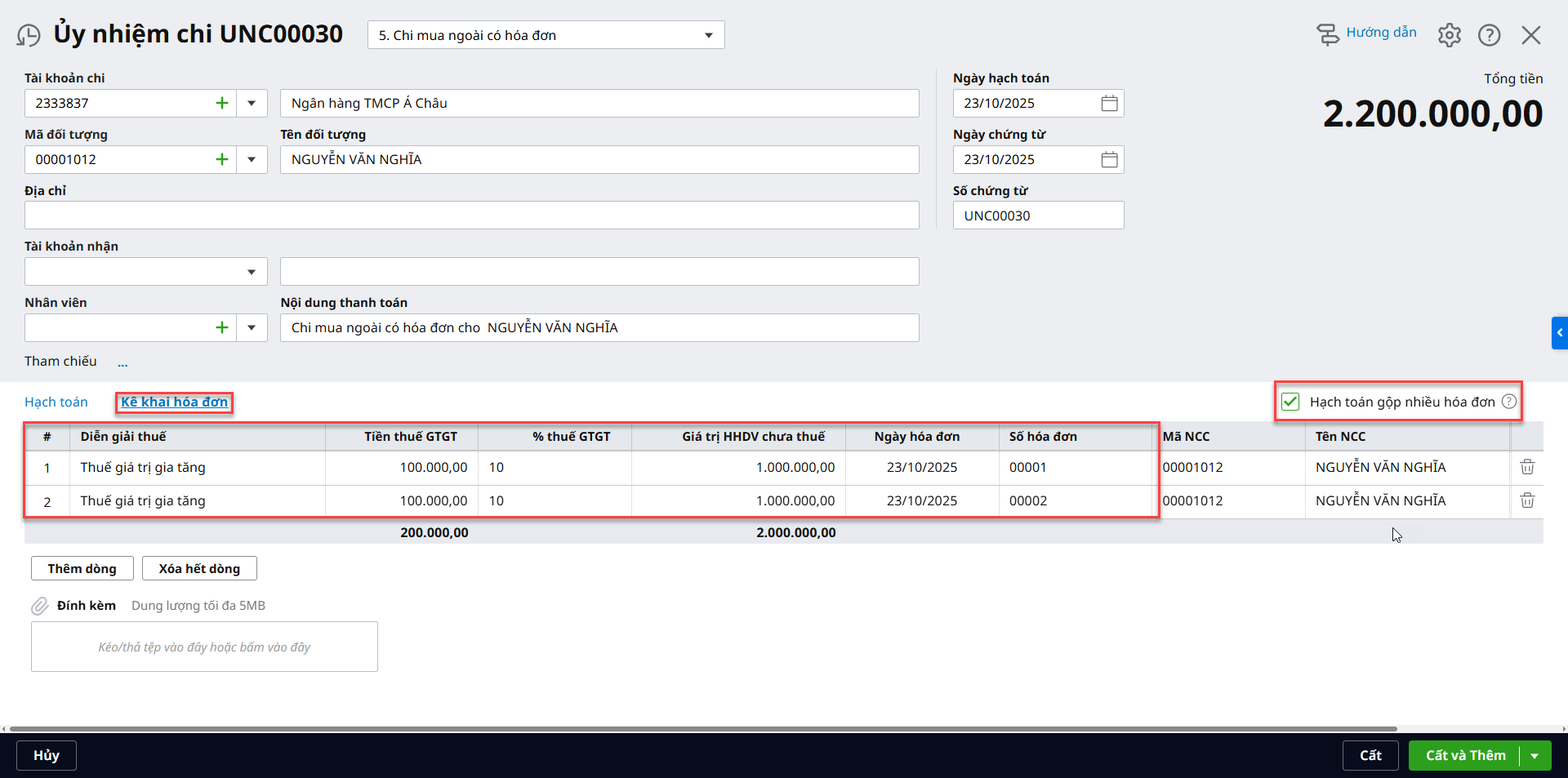Select the Kê khai hóa đơn tab
This screenshot has width=1568, height=778.
pyautogui.click(x=174, y=402)
